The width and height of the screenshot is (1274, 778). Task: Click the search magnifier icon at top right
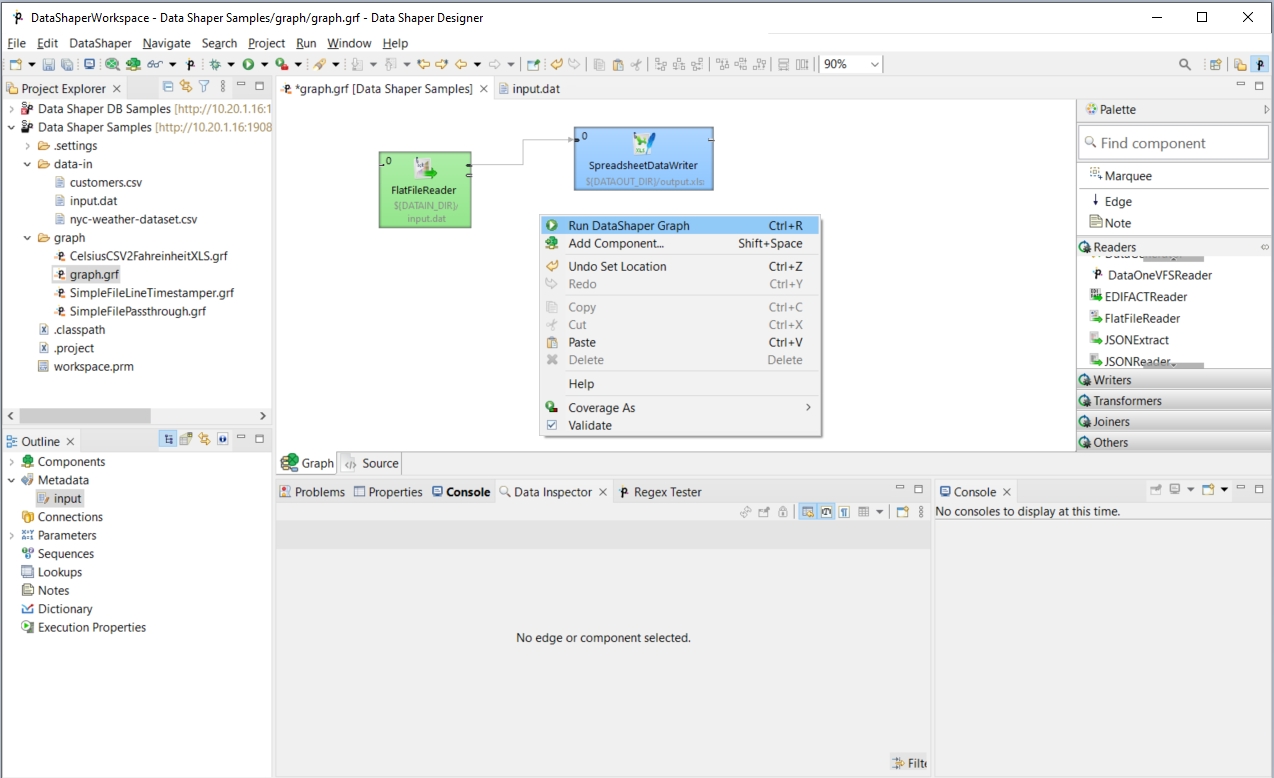1185,64
